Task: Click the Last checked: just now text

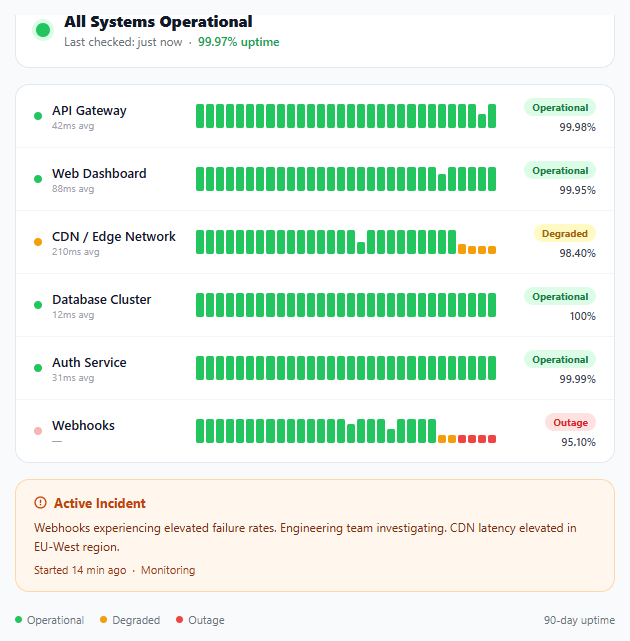Action: 123,42
